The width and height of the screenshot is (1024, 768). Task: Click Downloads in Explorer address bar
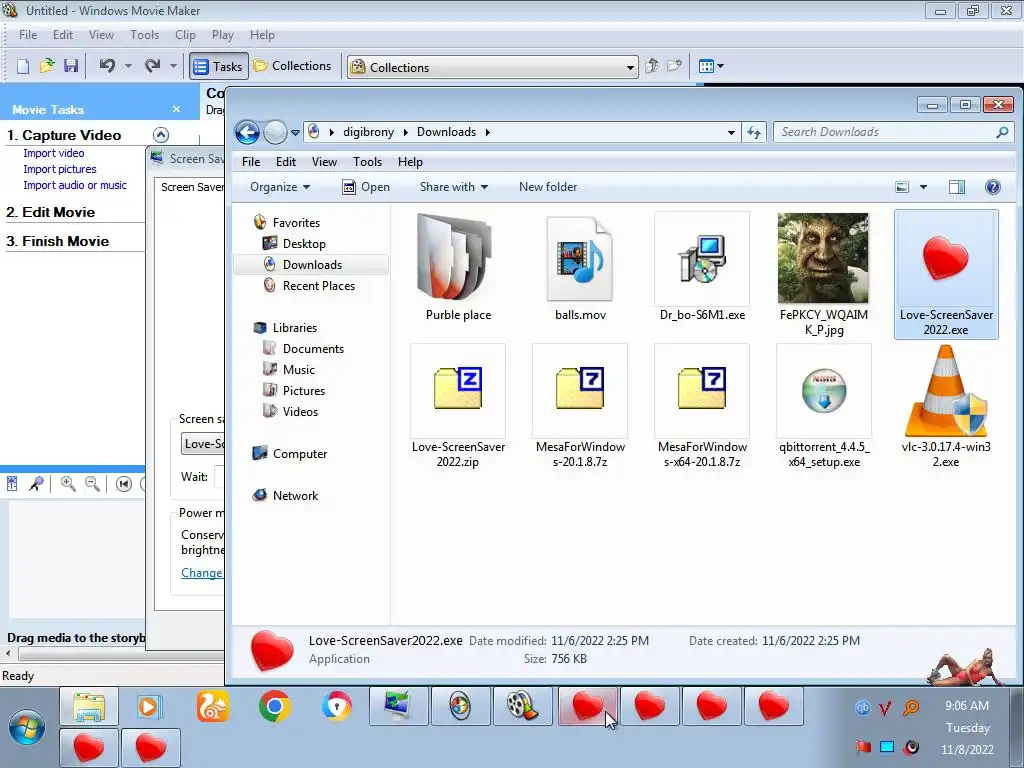coord(446,132)
